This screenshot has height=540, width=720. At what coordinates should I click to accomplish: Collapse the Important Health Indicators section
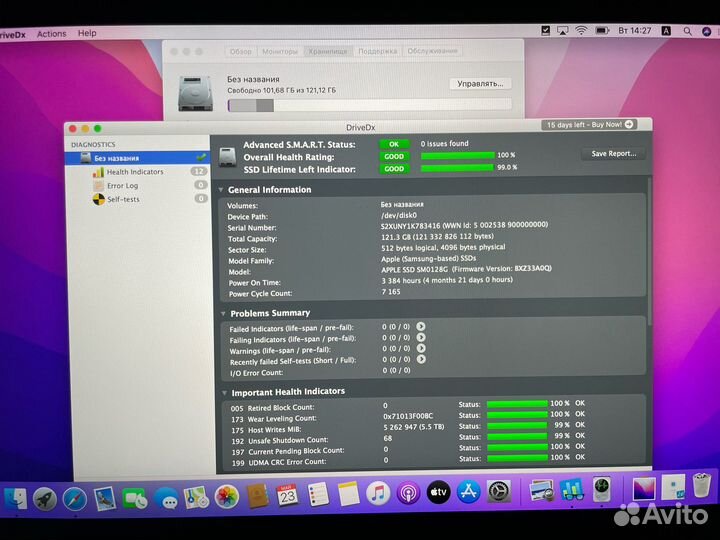[225, 393]
